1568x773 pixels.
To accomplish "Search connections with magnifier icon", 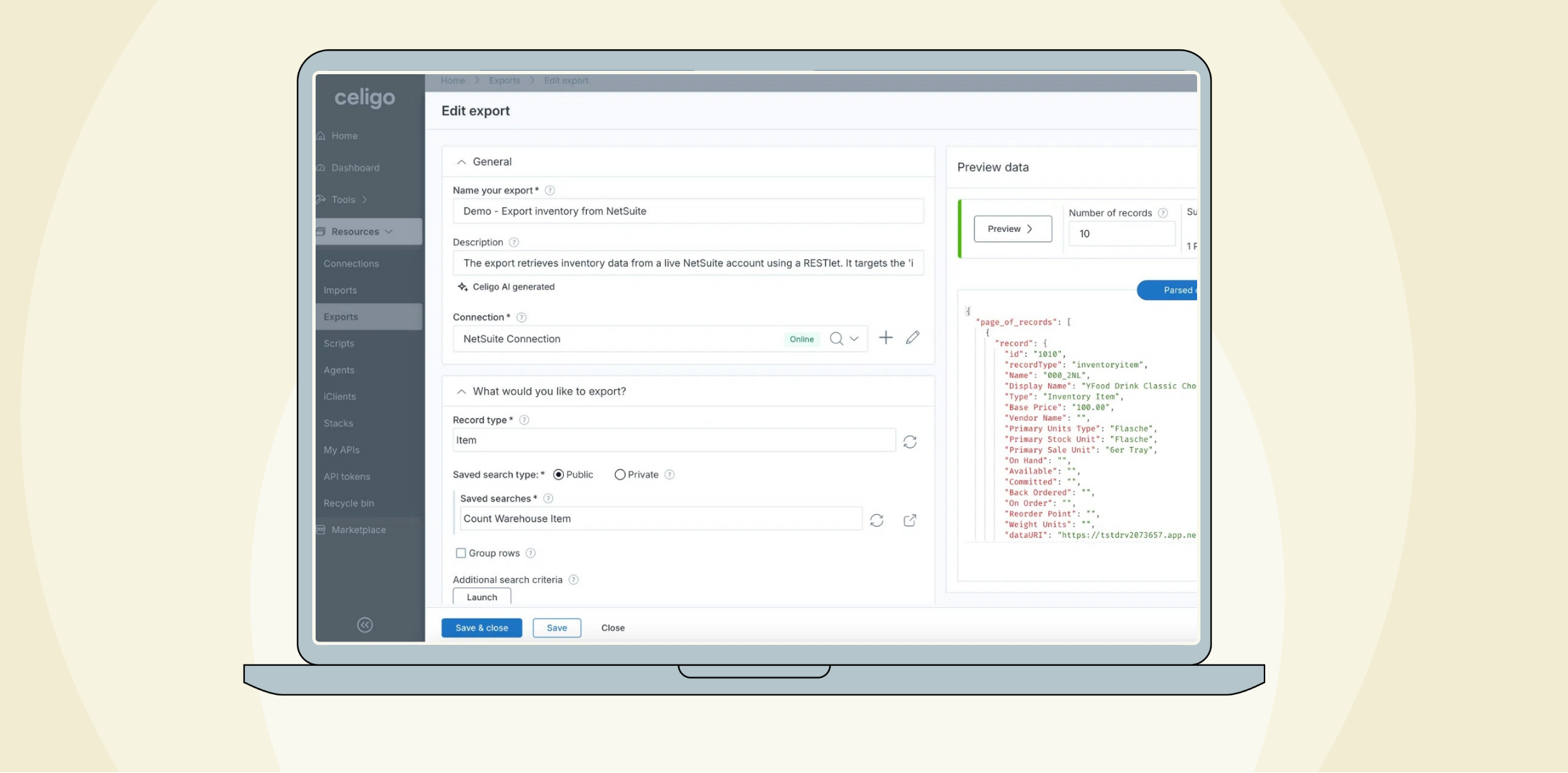I will pyautogui.click(x=836, y=339).
